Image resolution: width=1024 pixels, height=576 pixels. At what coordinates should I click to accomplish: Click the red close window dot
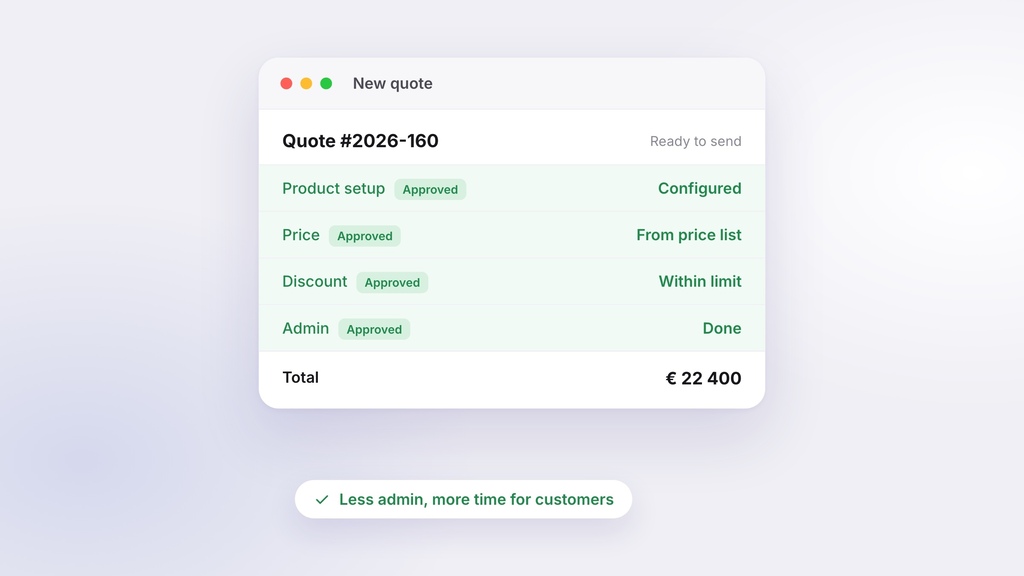[286, 84]
